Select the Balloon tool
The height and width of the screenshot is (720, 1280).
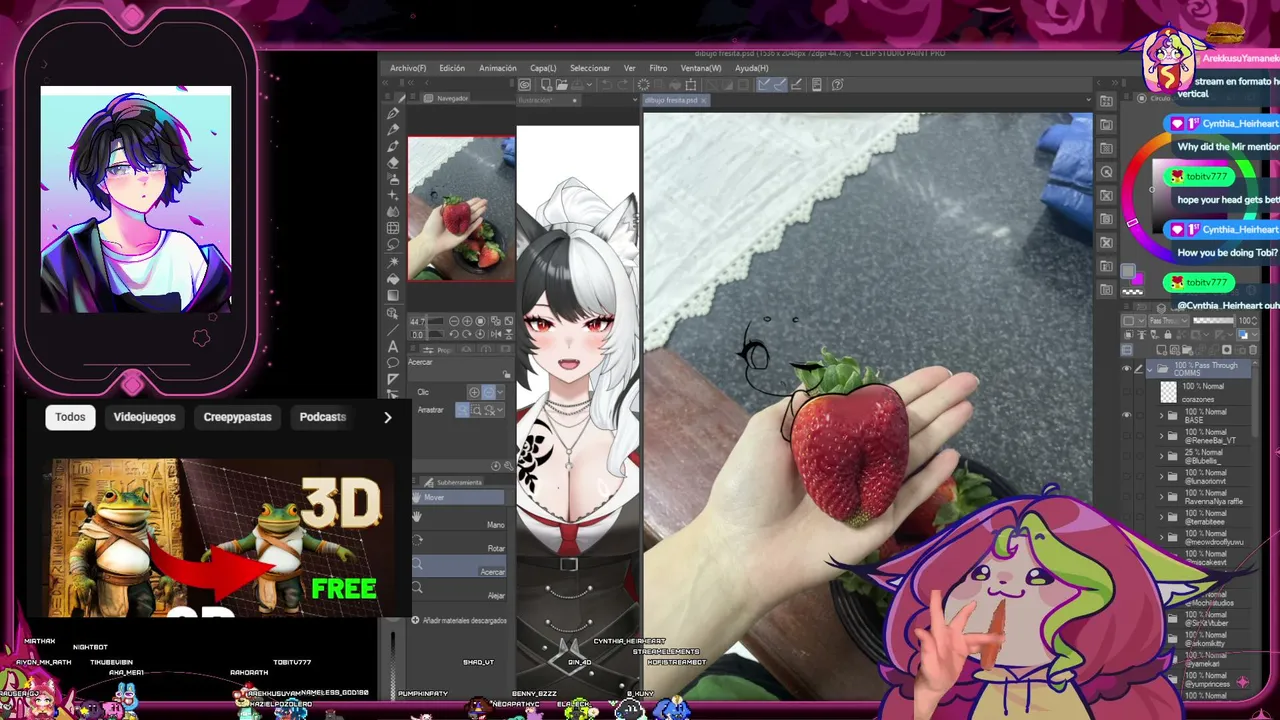tap(393, 363)
